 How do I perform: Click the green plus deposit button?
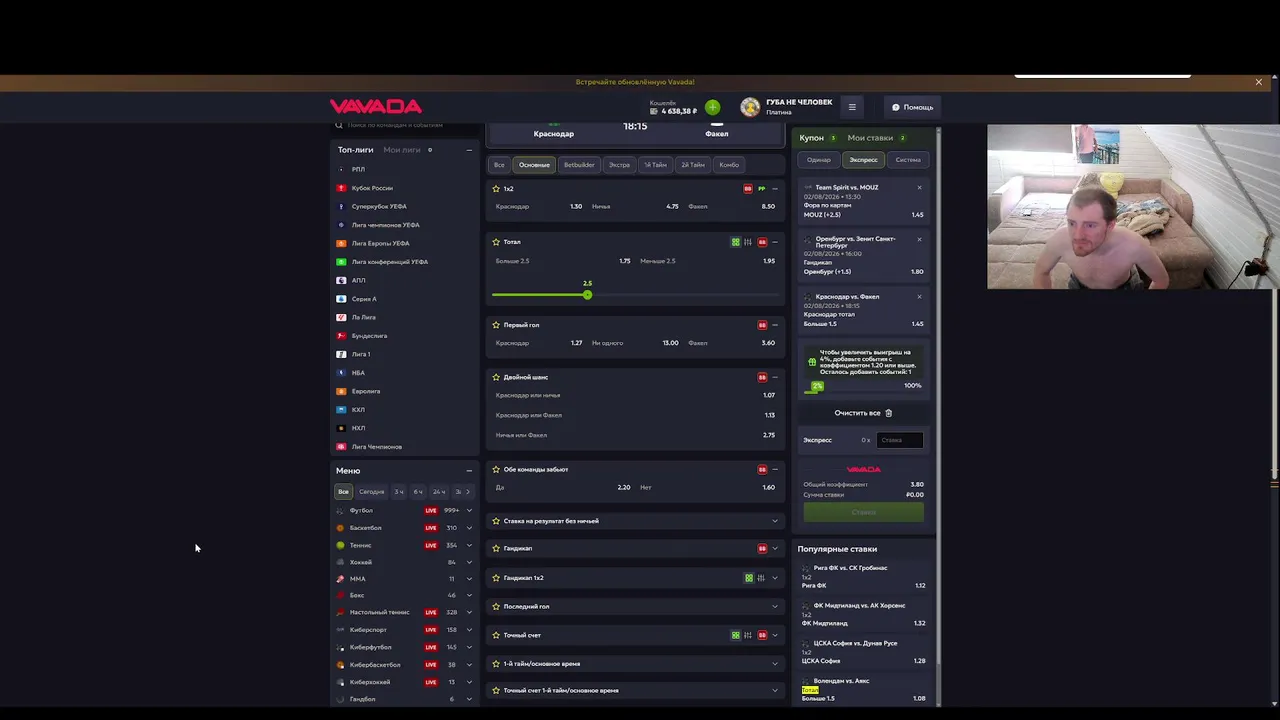(712, 107)
